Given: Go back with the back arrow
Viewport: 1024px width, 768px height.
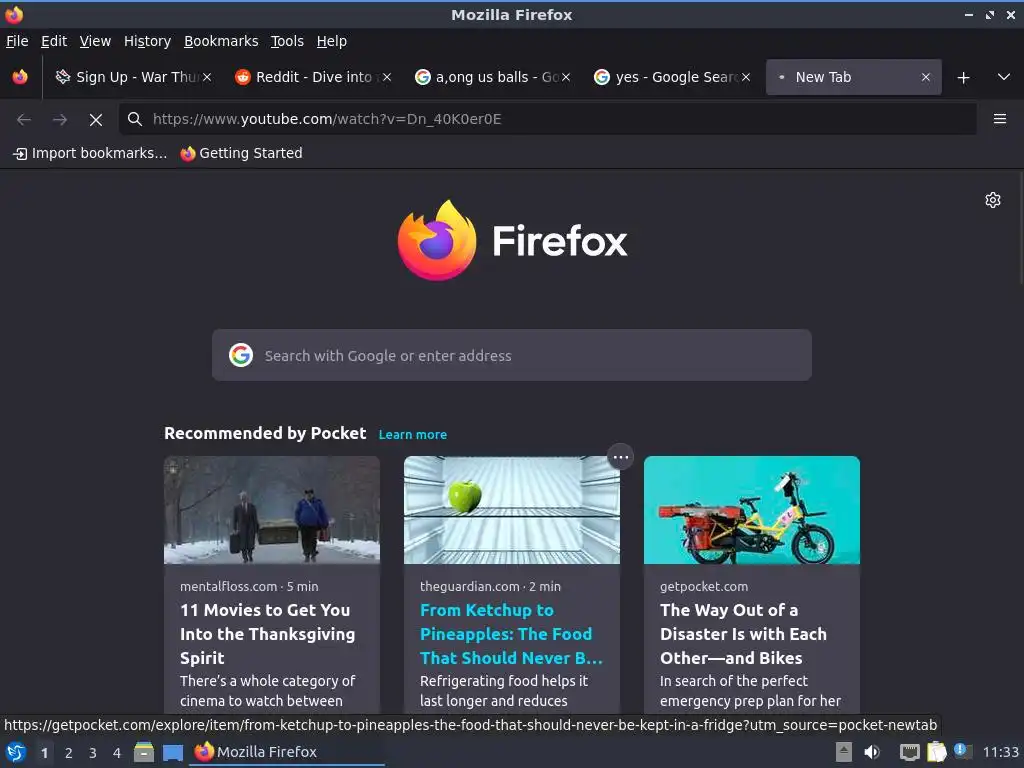Looking at the screenshot, I should pyautogui.click(x=24, y=120).
